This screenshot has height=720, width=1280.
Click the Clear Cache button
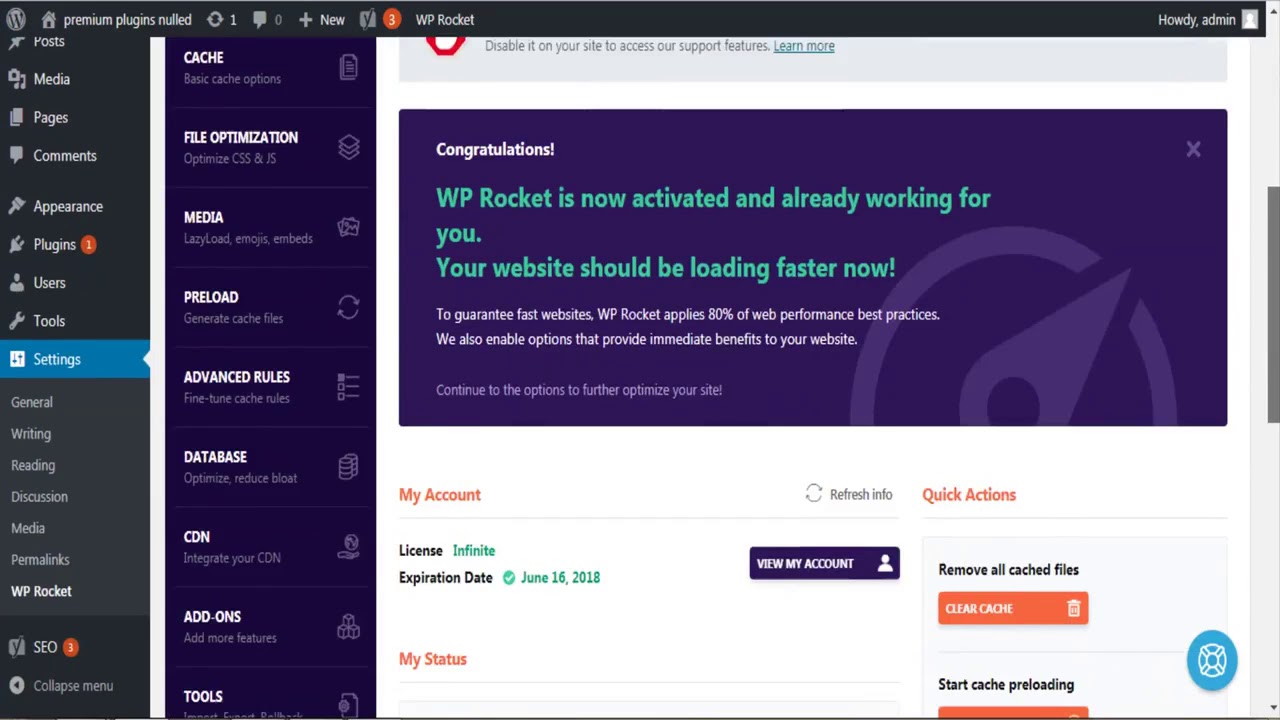1013,608
